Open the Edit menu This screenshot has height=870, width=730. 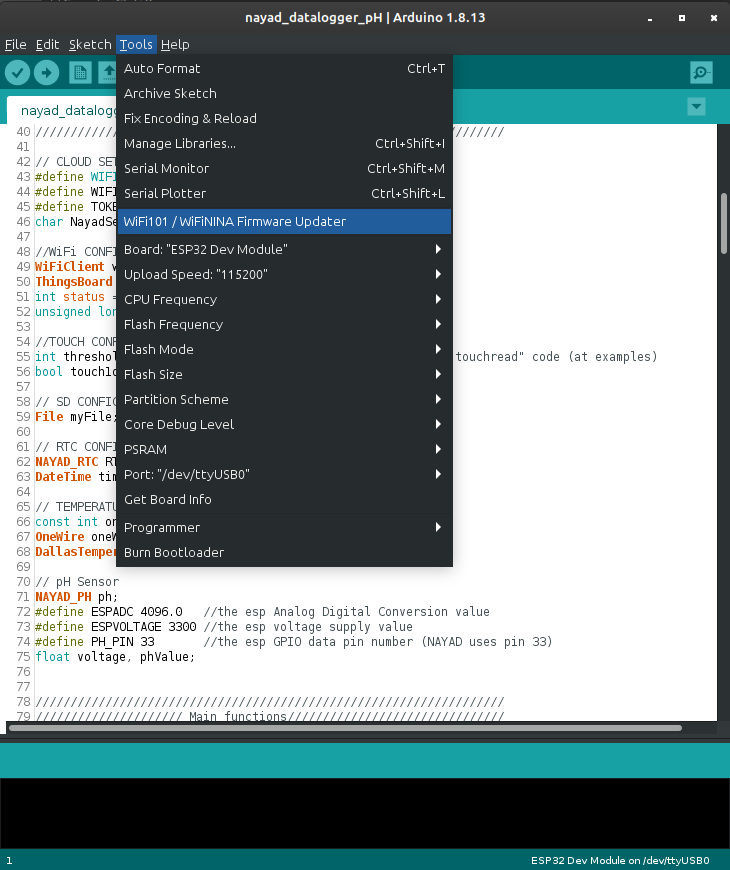(47, 44)
